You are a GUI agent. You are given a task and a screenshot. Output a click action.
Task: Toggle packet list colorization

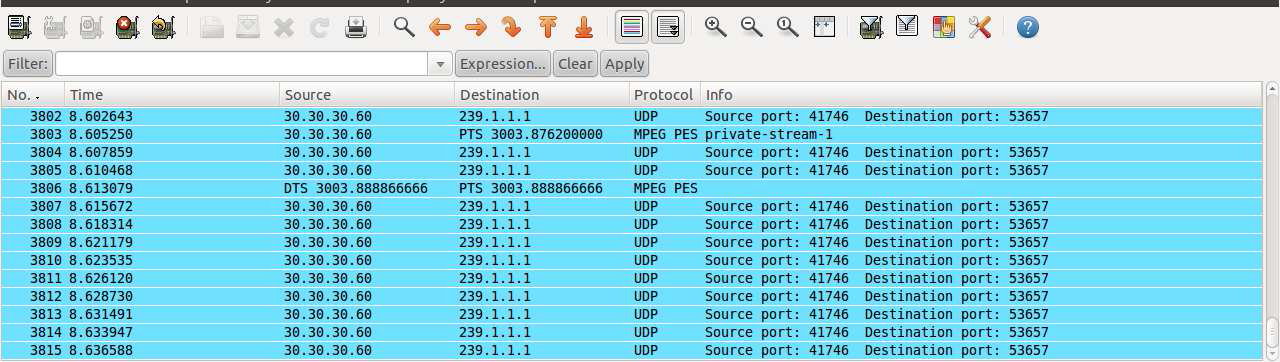tap(631, 27)
